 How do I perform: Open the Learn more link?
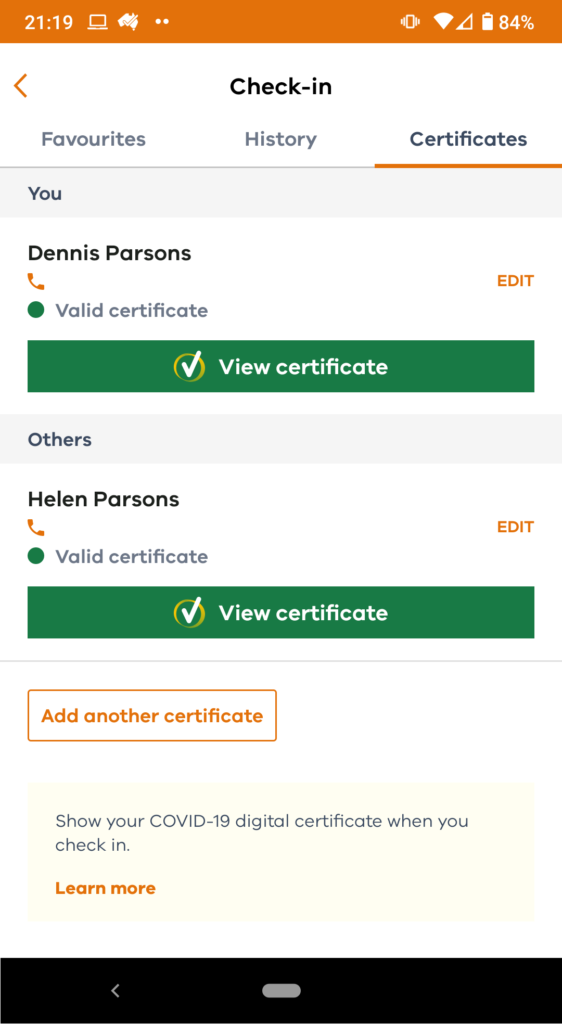click(105, 888)
